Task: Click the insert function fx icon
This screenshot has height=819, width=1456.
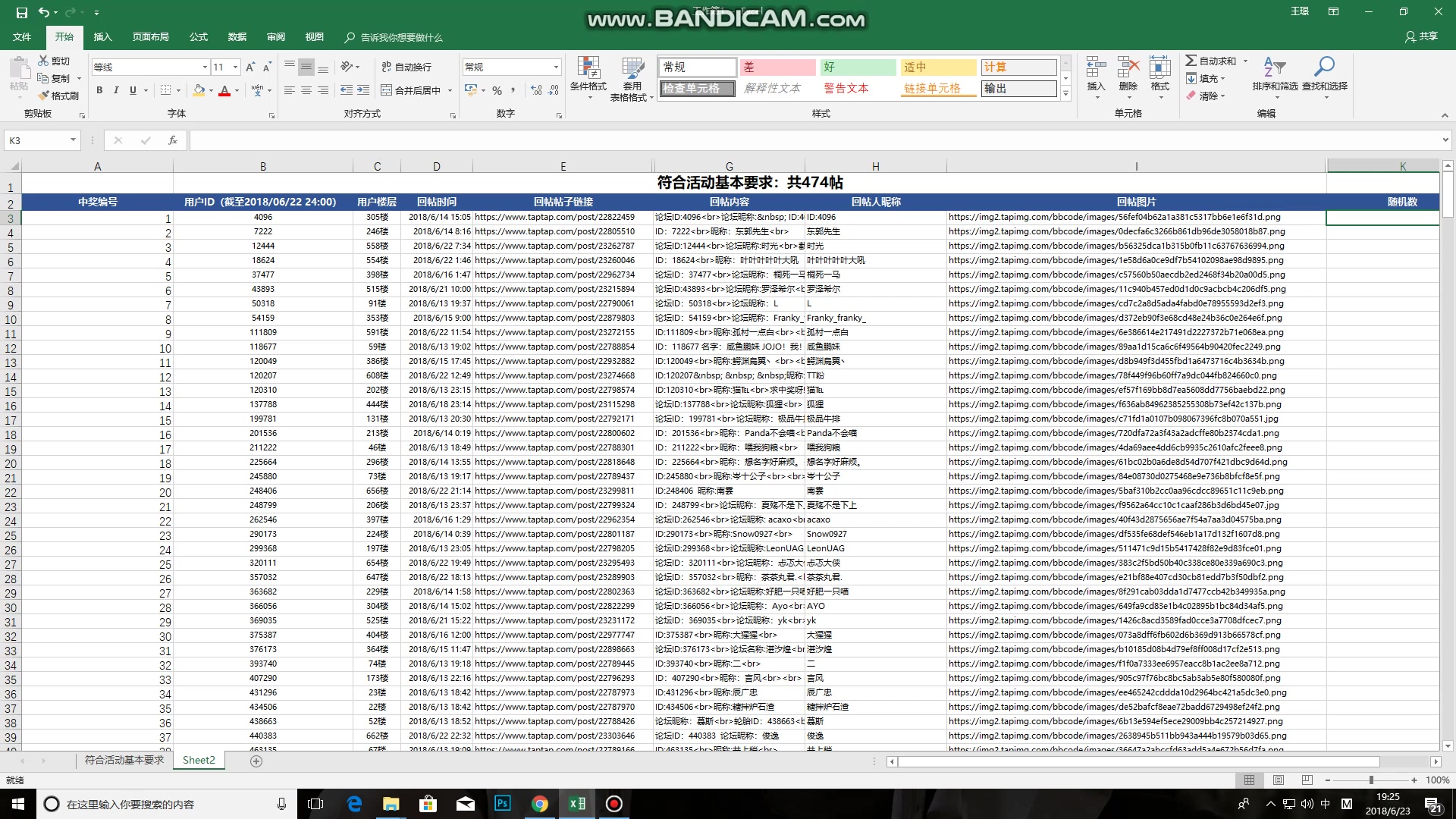Action: [172, 140]
